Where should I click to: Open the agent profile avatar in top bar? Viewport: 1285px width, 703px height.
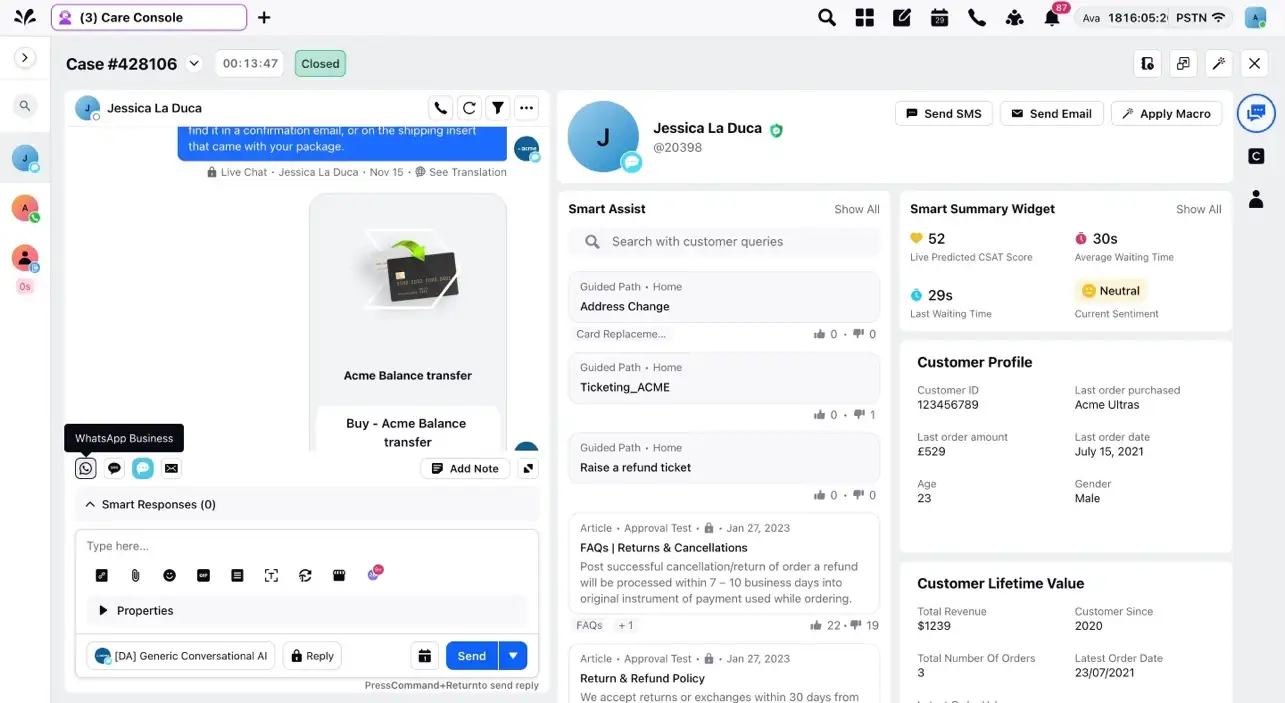click(1255, 17)
